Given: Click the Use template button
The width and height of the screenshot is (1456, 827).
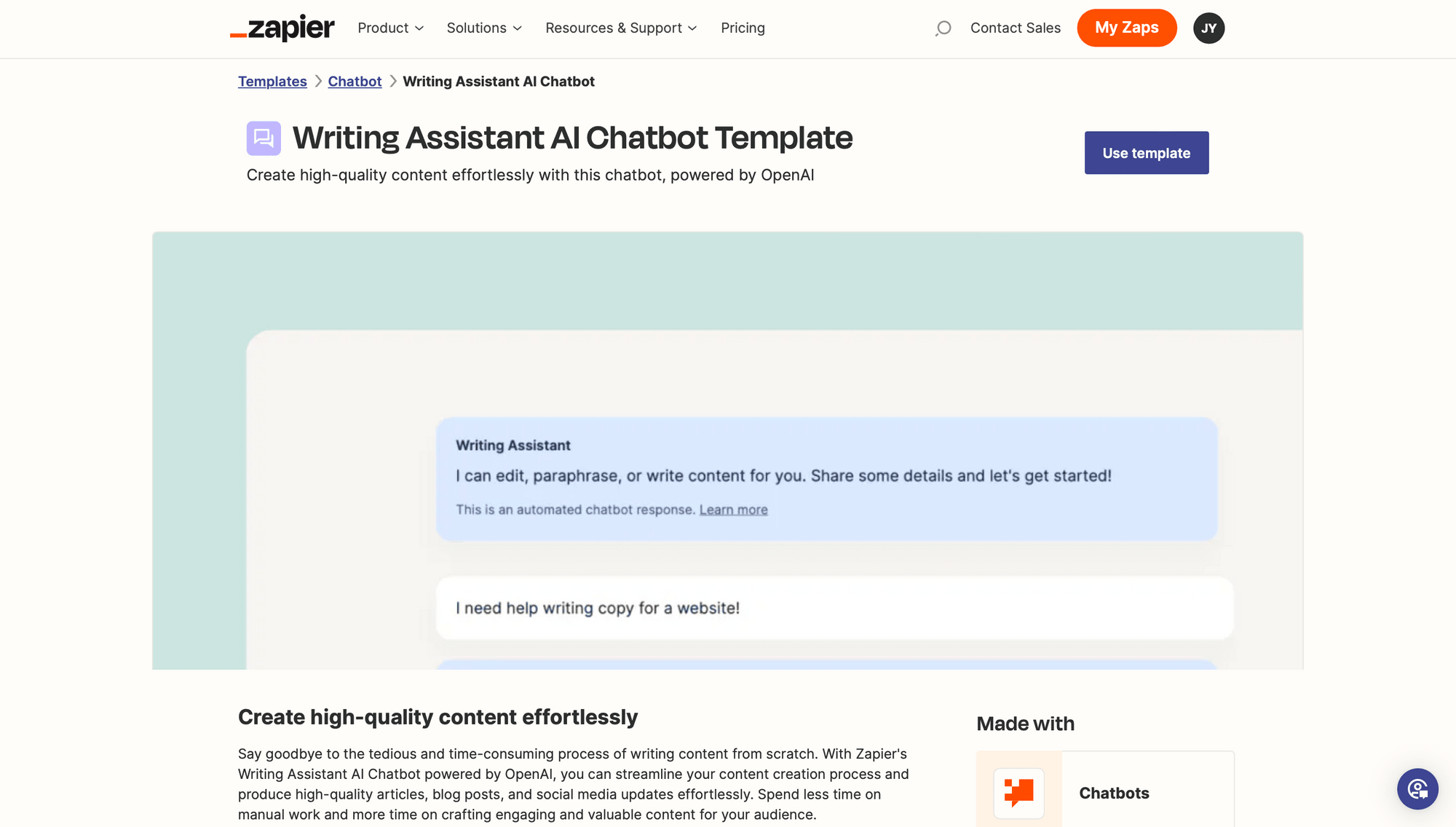Looking at the screenshot, I should point(1147,152).
